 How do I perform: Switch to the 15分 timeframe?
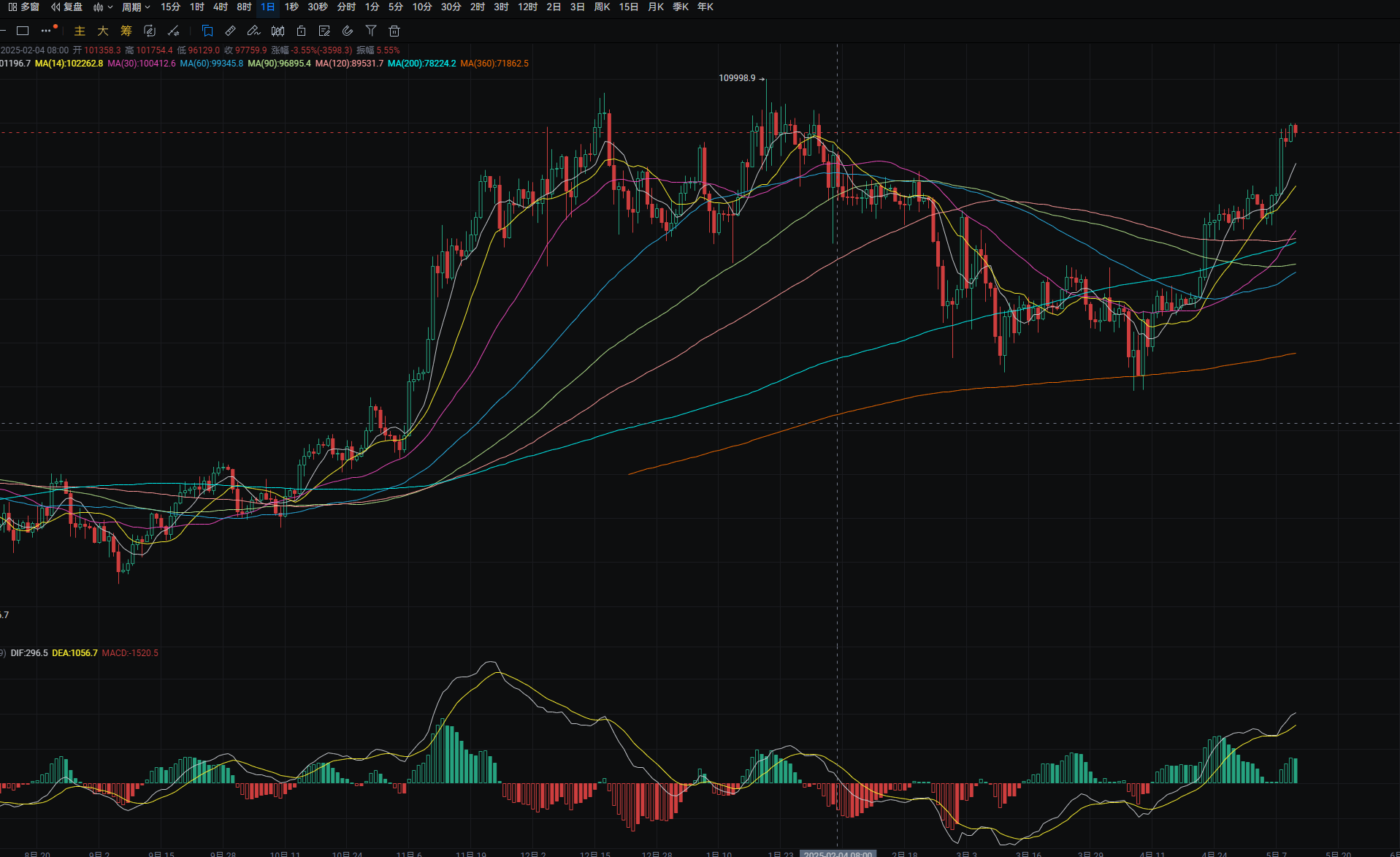pyautogui.click(x=170, y=7)
